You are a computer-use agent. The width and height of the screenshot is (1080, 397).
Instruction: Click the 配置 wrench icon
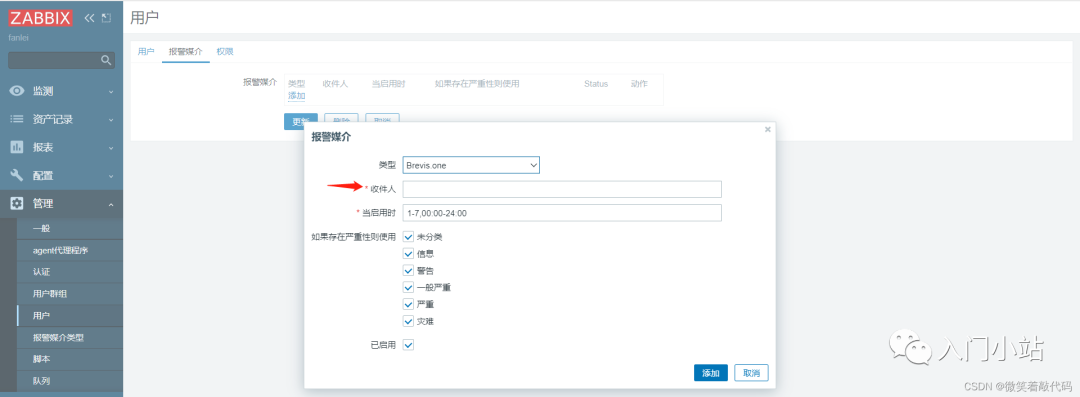pyautogui.click(x=17, y=175)
